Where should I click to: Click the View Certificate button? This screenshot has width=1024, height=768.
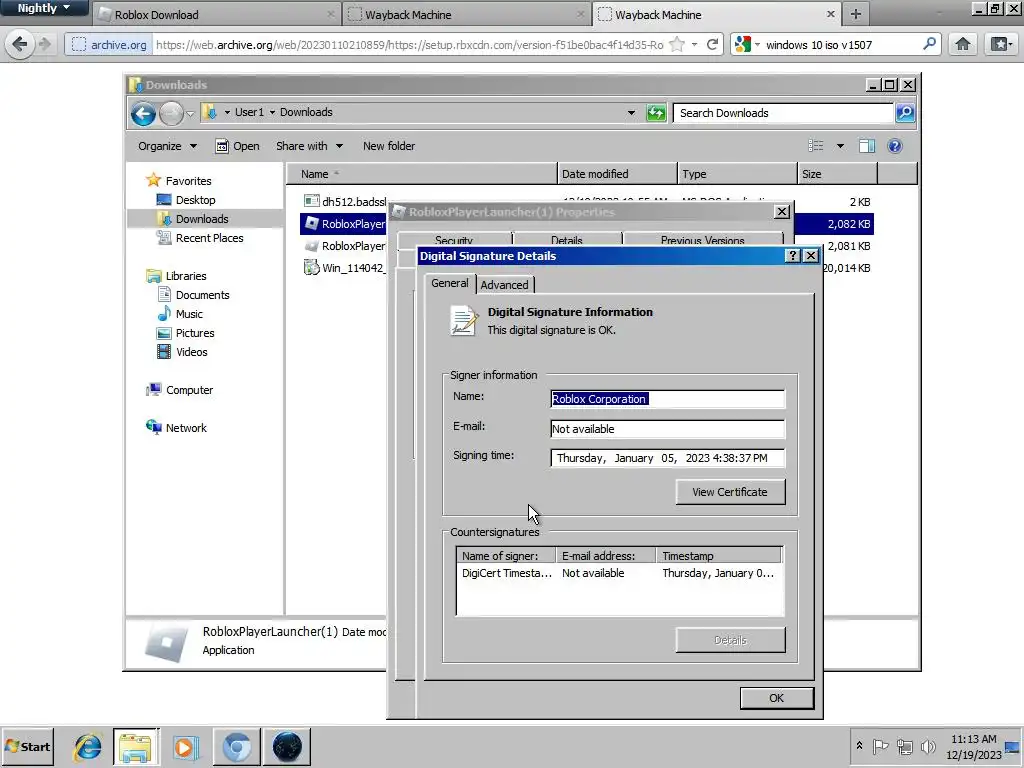tap(730, 492)
